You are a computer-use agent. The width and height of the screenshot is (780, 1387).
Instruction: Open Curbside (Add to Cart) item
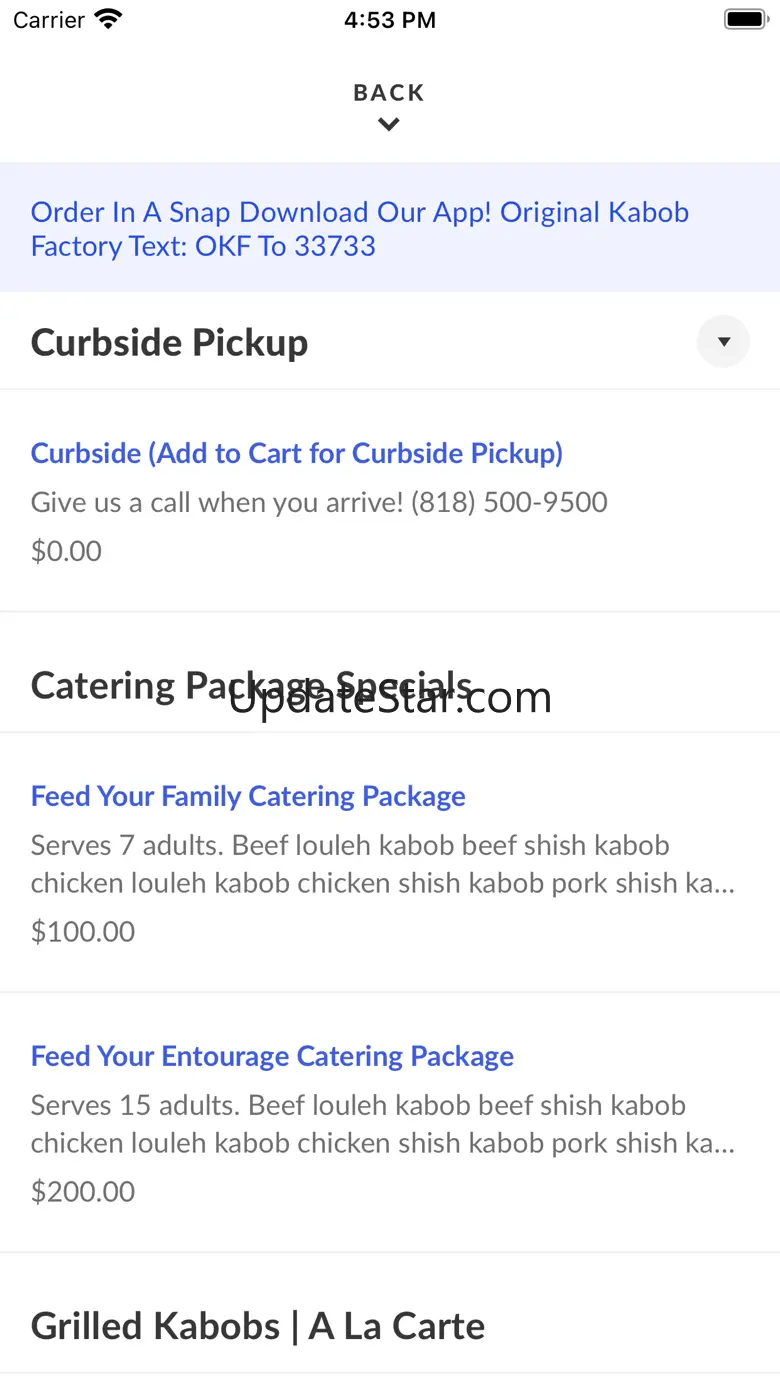click(x=297, y=453)
